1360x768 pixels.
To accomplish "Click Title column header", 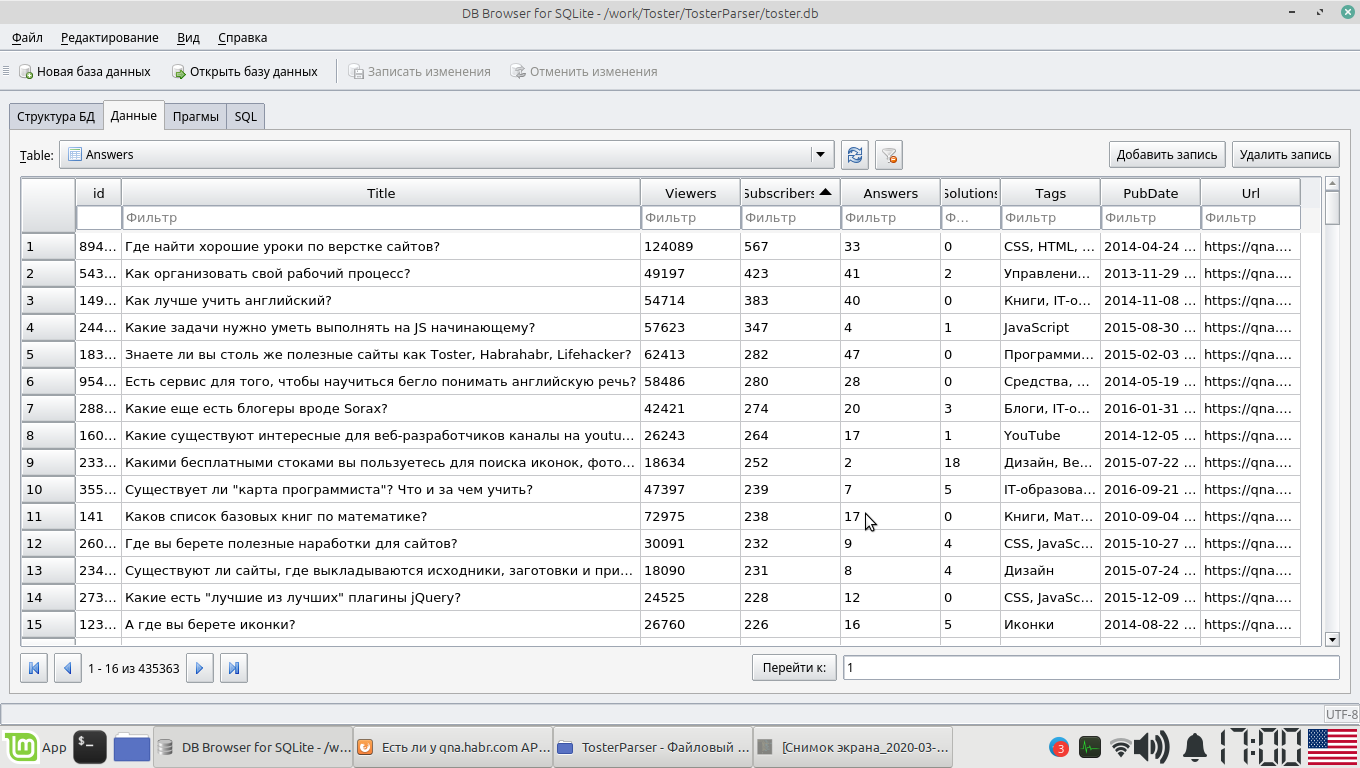I will click(381, 193).
